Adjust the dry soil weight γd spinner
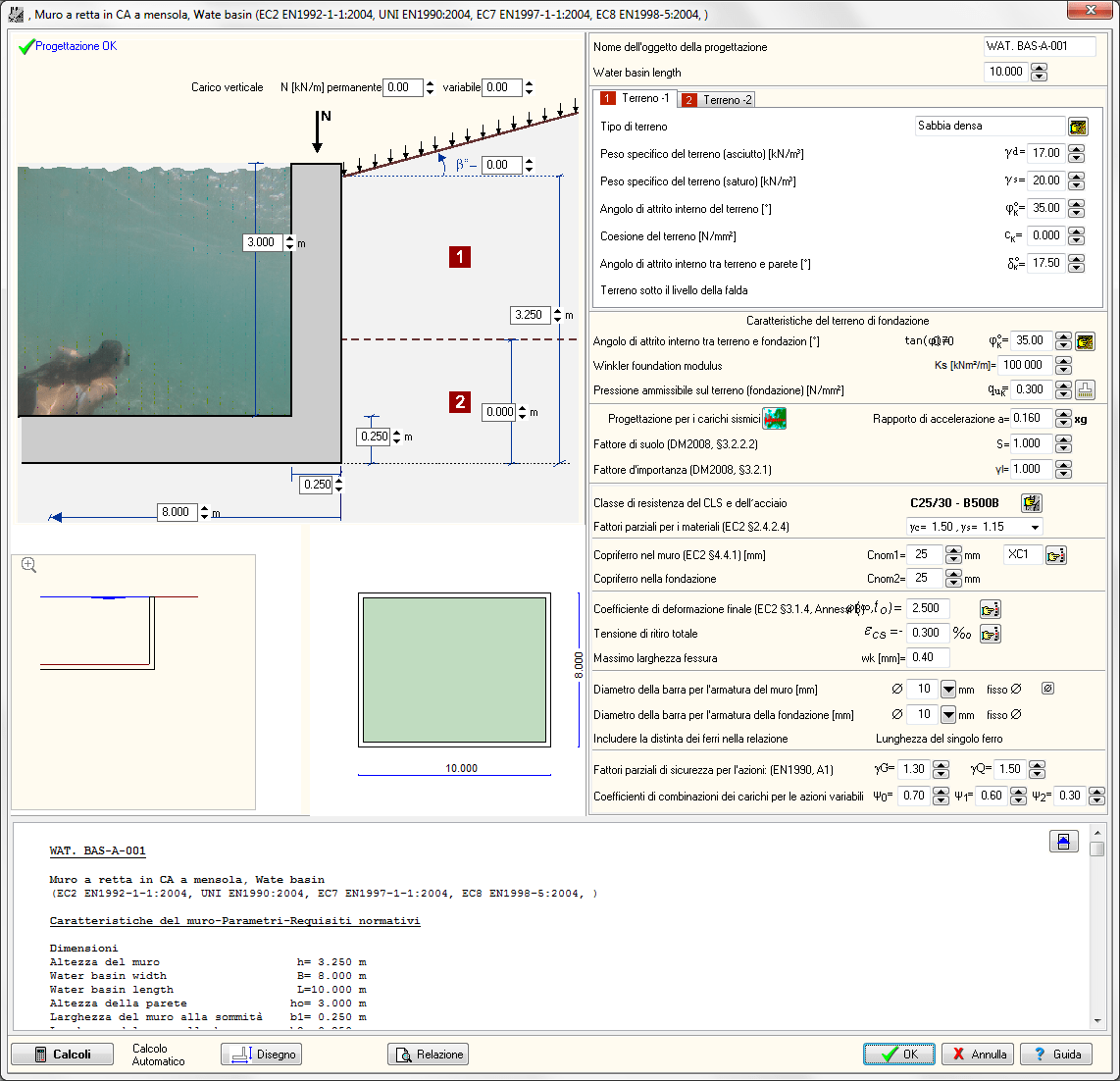1120x1081 pixels. [x=1077, y=154]
